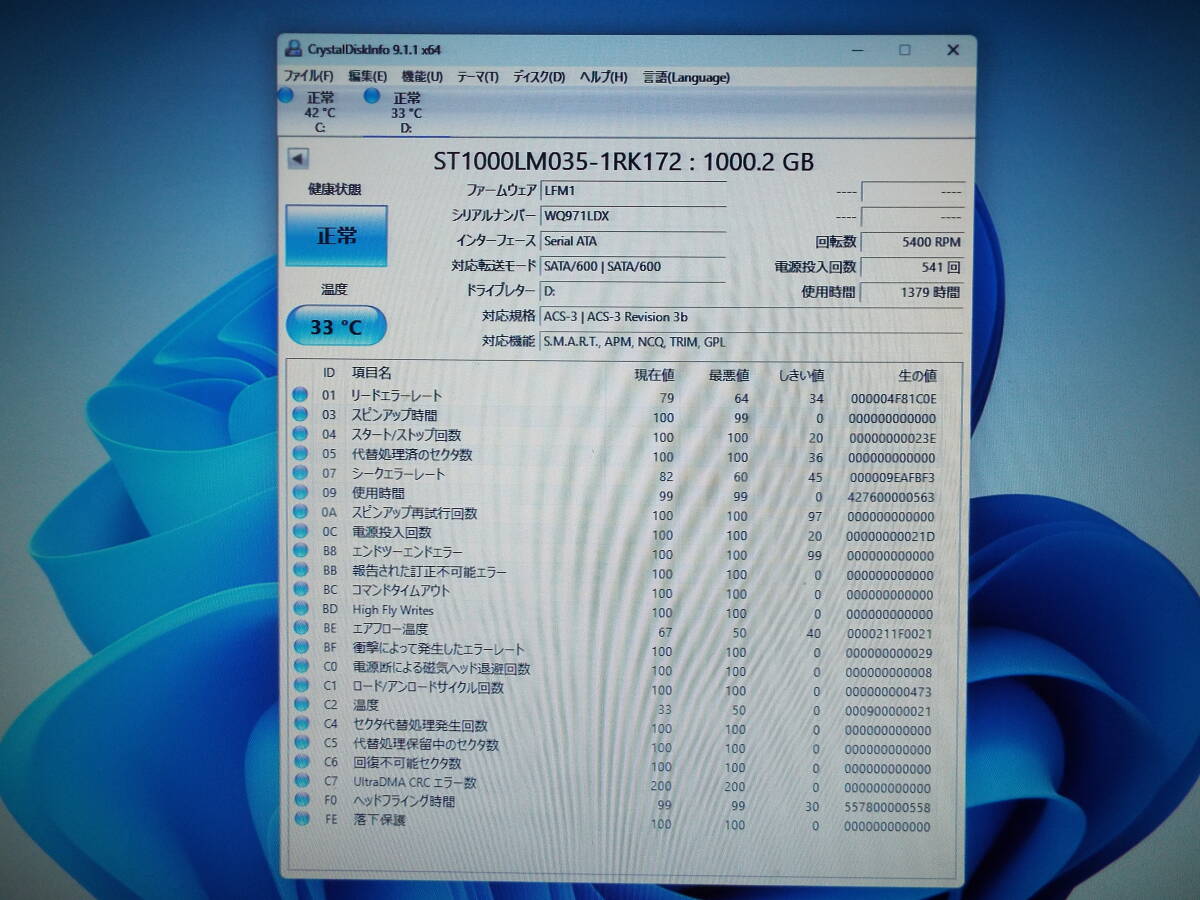This screenshot has width=1200, height=900.
Task: Select raw value 0000211F0021
Action: pos(890,633)
